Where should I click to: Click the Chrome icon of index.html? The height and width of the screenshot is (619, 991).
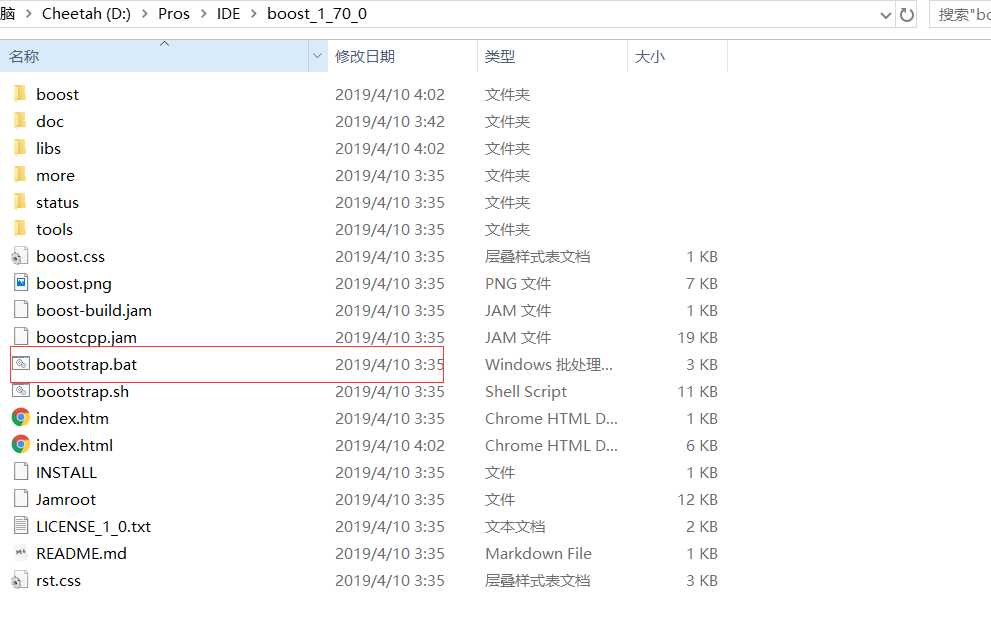[21, 444]
